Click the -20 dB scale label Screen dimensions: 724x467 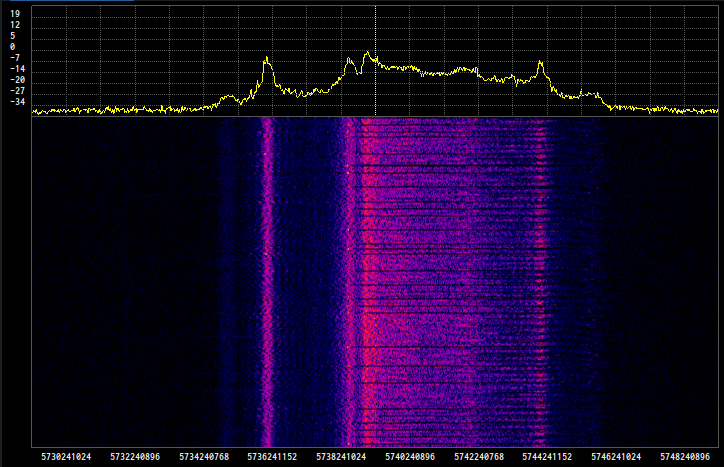[x=18, y=80]
